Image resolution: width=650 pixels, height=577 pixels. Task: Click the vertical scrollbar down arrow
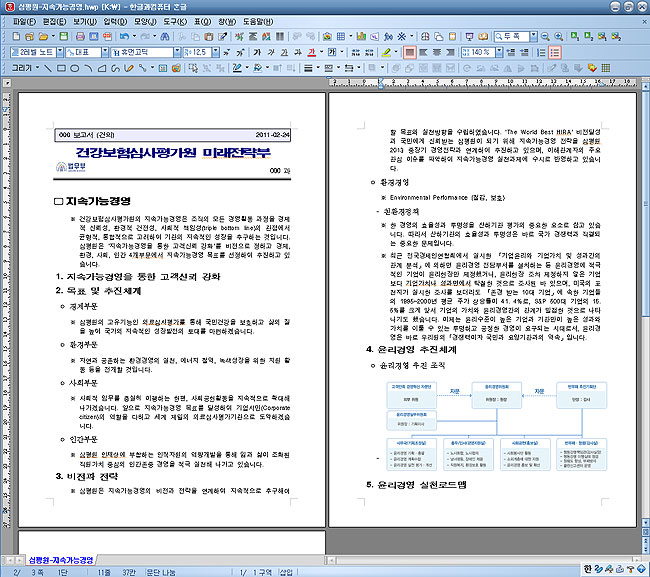[x=645, y=522]
